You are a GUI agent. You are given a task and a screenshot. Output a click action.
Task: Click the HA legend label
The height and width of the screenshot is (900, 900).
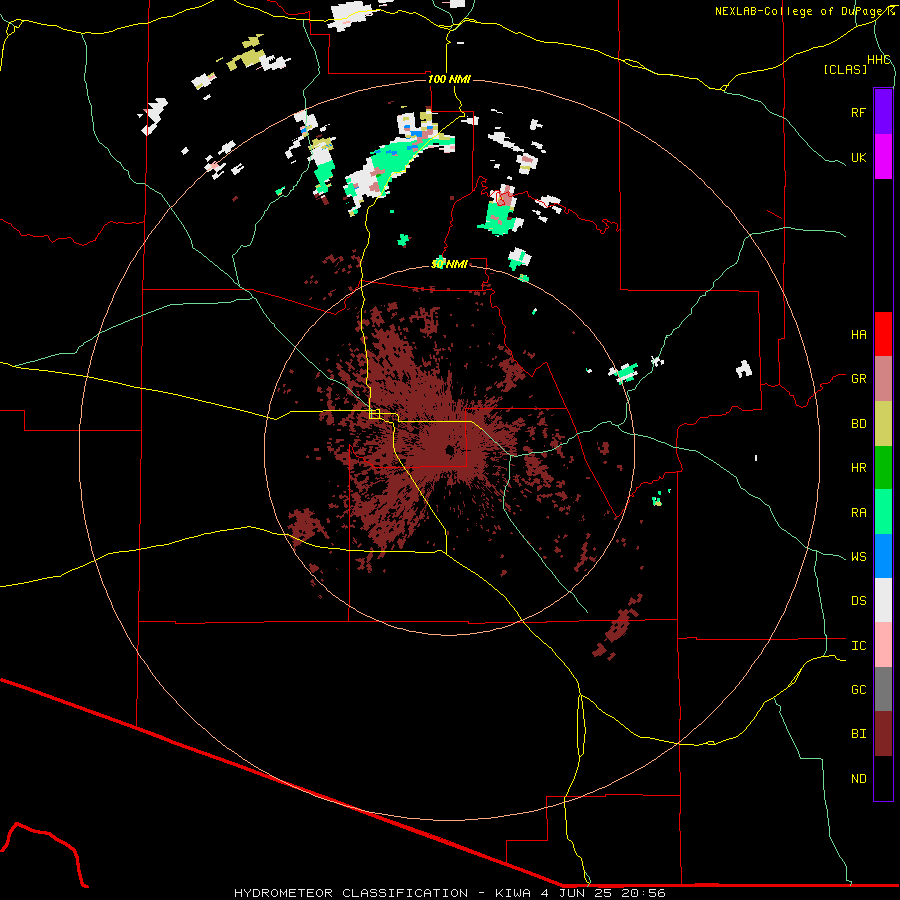point(858,335)
